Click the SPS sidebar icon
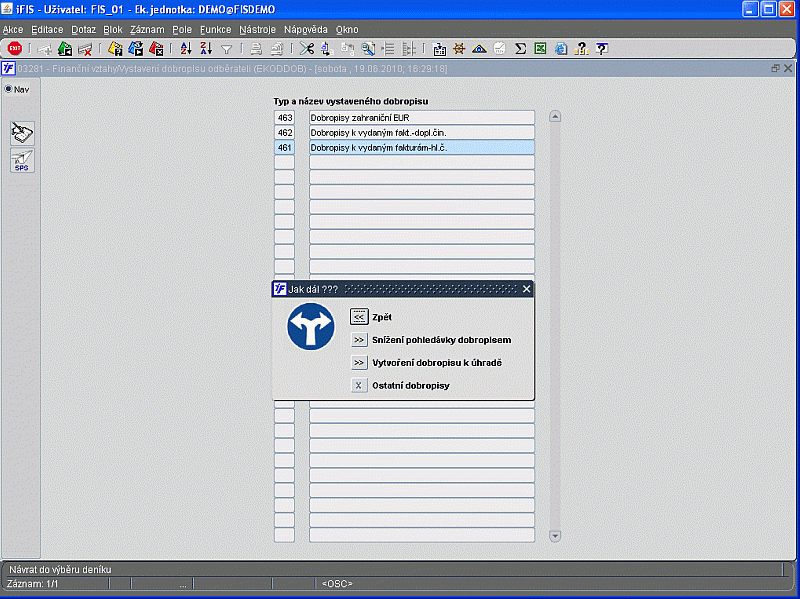This screenshot has height=599, width=800. (22, 160)
